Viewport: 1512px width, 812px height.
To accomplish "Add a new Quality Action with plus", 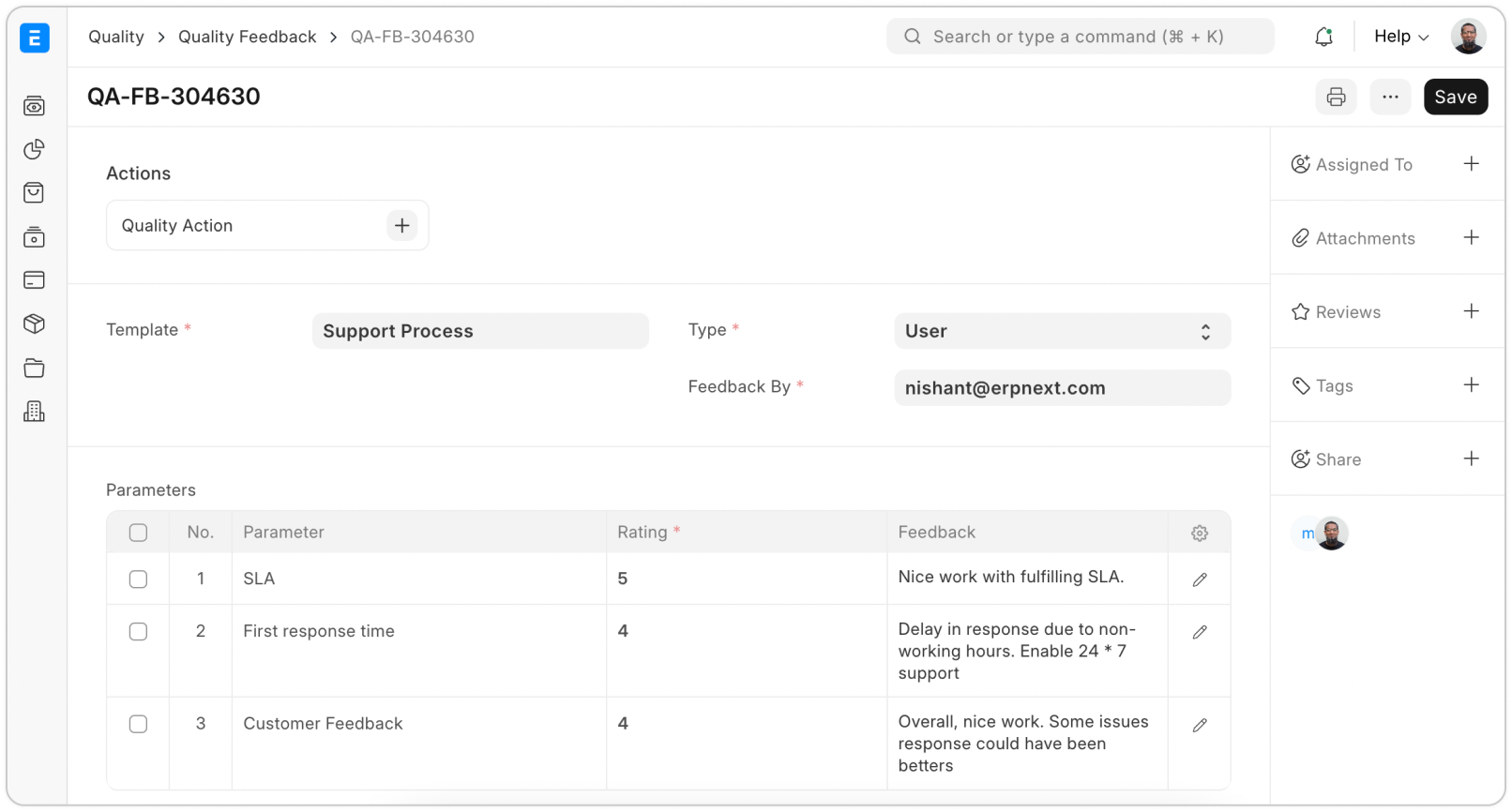I will click(401, 225).
